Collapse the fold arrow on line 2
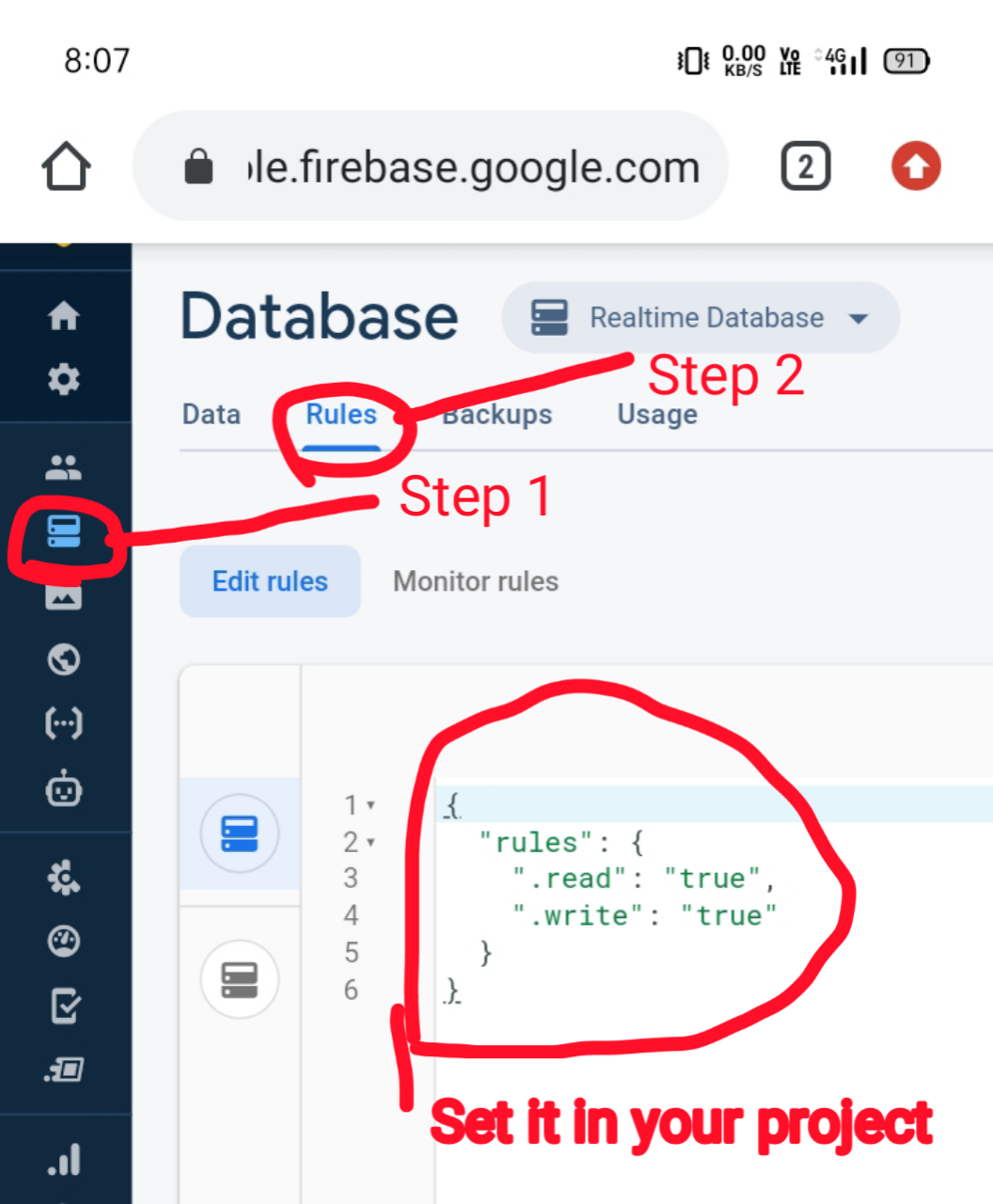993x1204 pixels. [370, 842]
